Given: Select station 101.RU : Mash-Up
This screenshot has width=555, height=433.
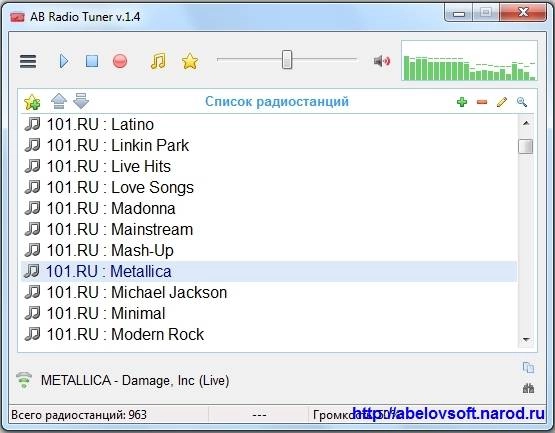Looking at the screenshot, I should [269, 250].
